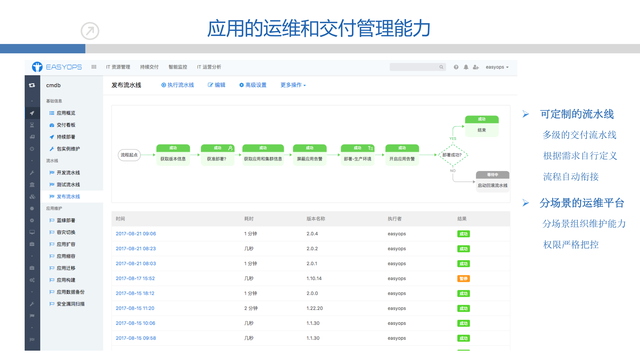
Task: Select cmdb in the side panel
Action: [x=53, y=85]
